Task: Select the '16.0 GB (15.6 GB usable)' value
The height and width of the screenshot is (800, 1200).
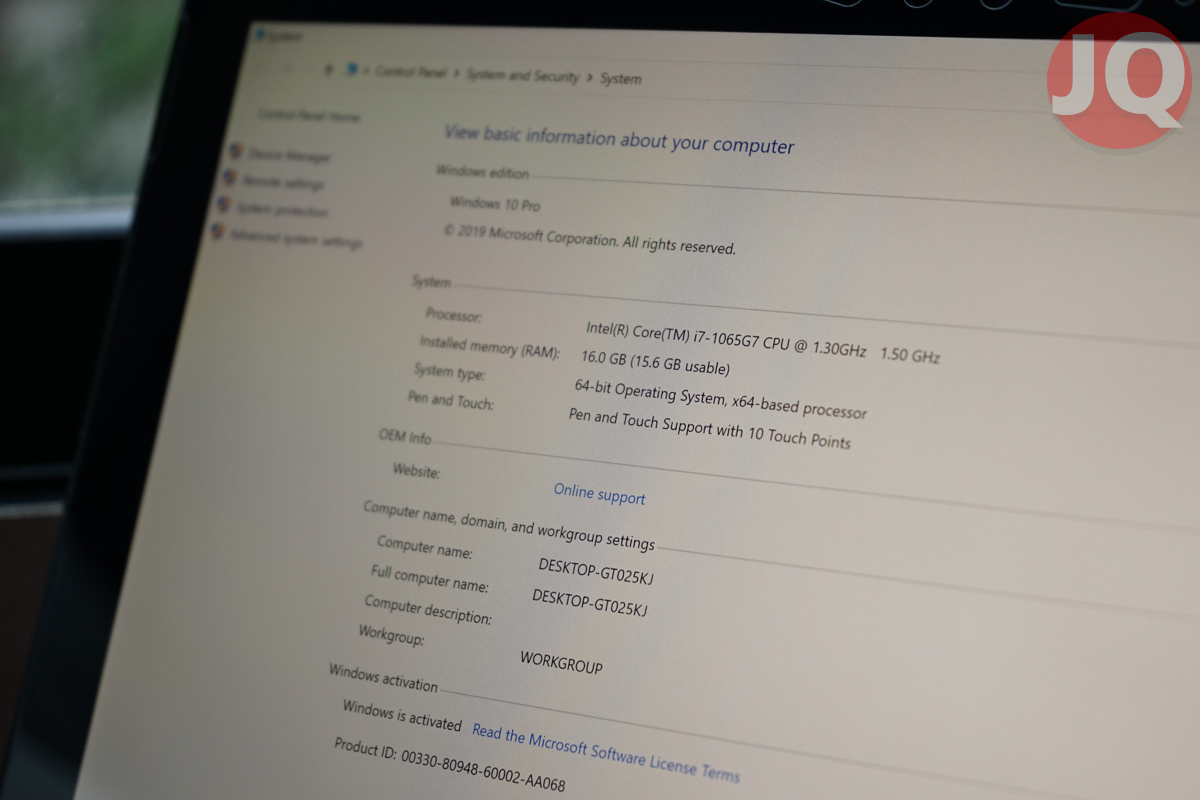Action: (655, 362)
